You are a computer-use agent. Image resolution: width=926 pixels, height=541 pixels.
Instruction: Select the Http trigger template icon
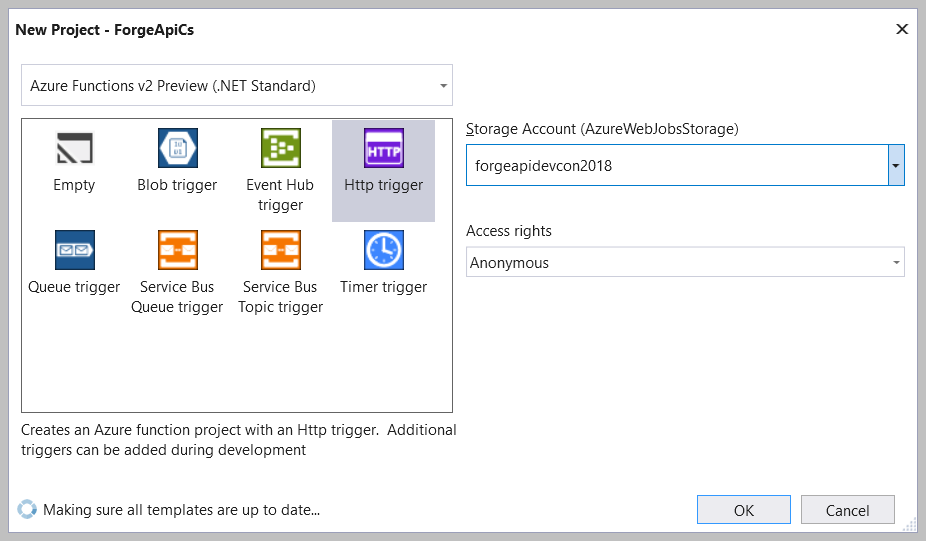coord(384,148)
